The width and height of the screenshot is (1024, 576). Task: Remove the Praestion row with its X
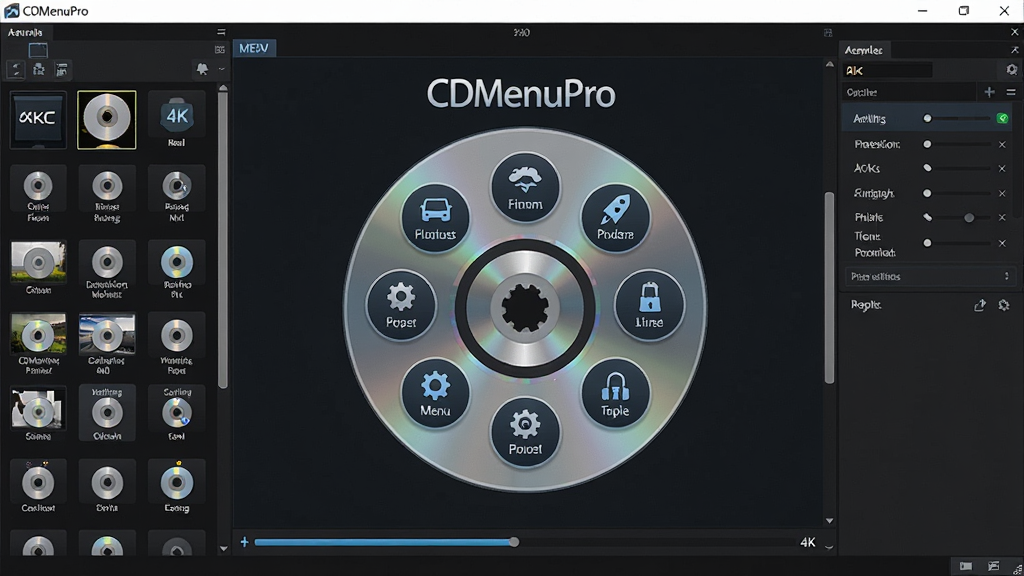[1002, 144]
